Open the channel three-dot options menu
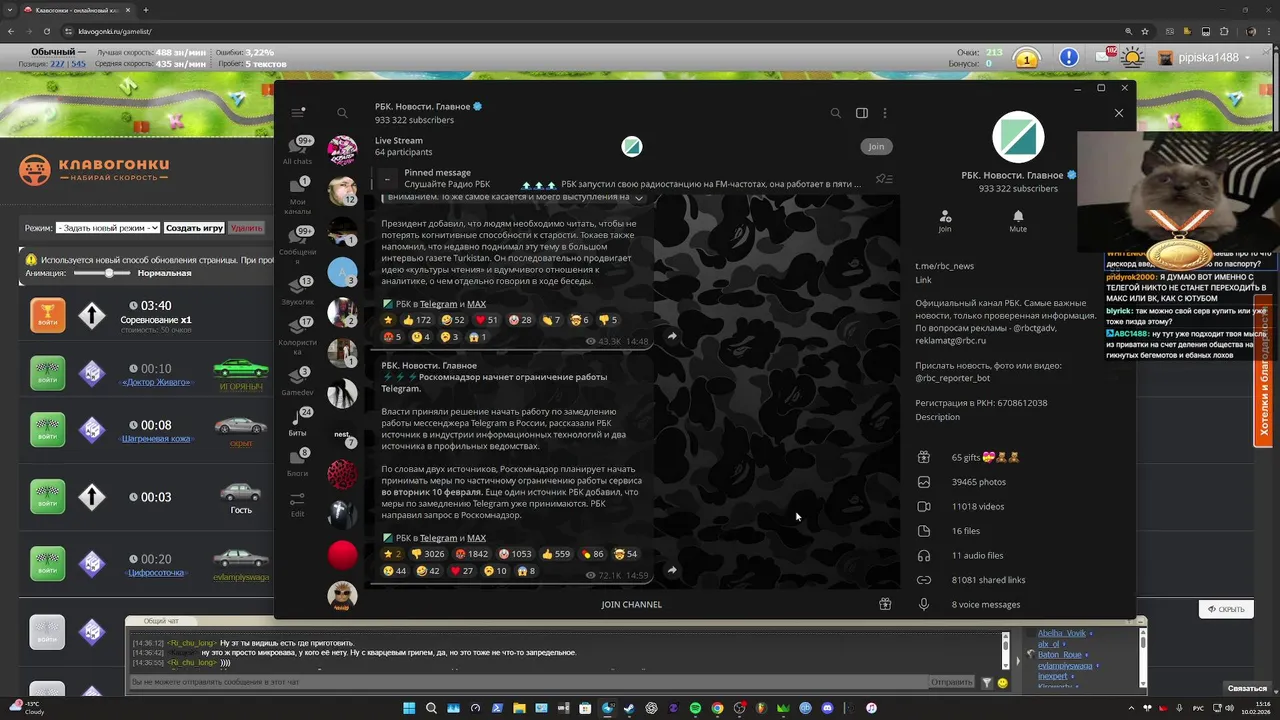The image size is (1280, 720). click(884, 113)
